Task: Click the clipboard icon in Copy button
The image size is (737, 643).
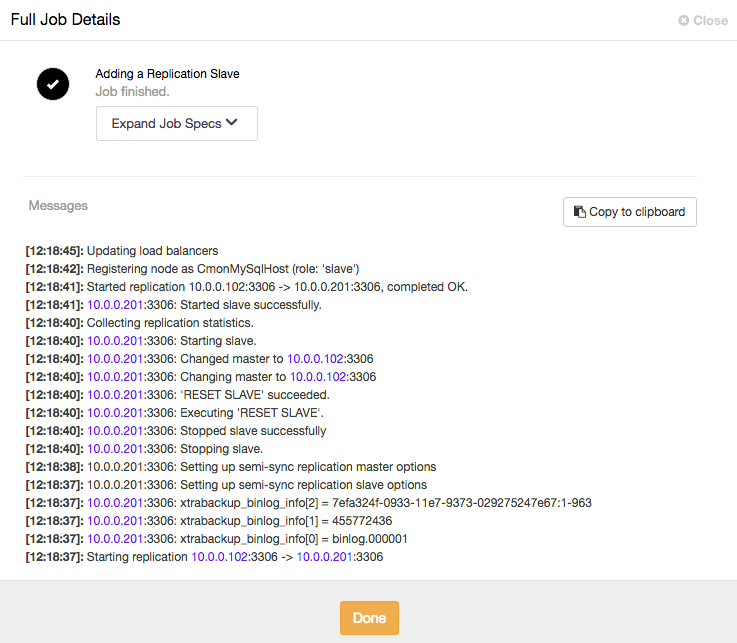Action: pyautogui.click(x=580, y=212)
